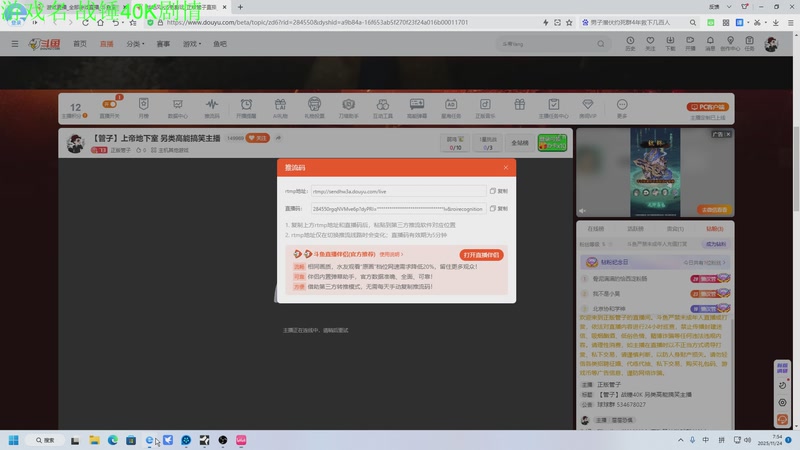This screenshot has height=450, width=800.
Task: Click the Douyu search magnifier icon
Action: pyautogui.click(x=601, y=44)
